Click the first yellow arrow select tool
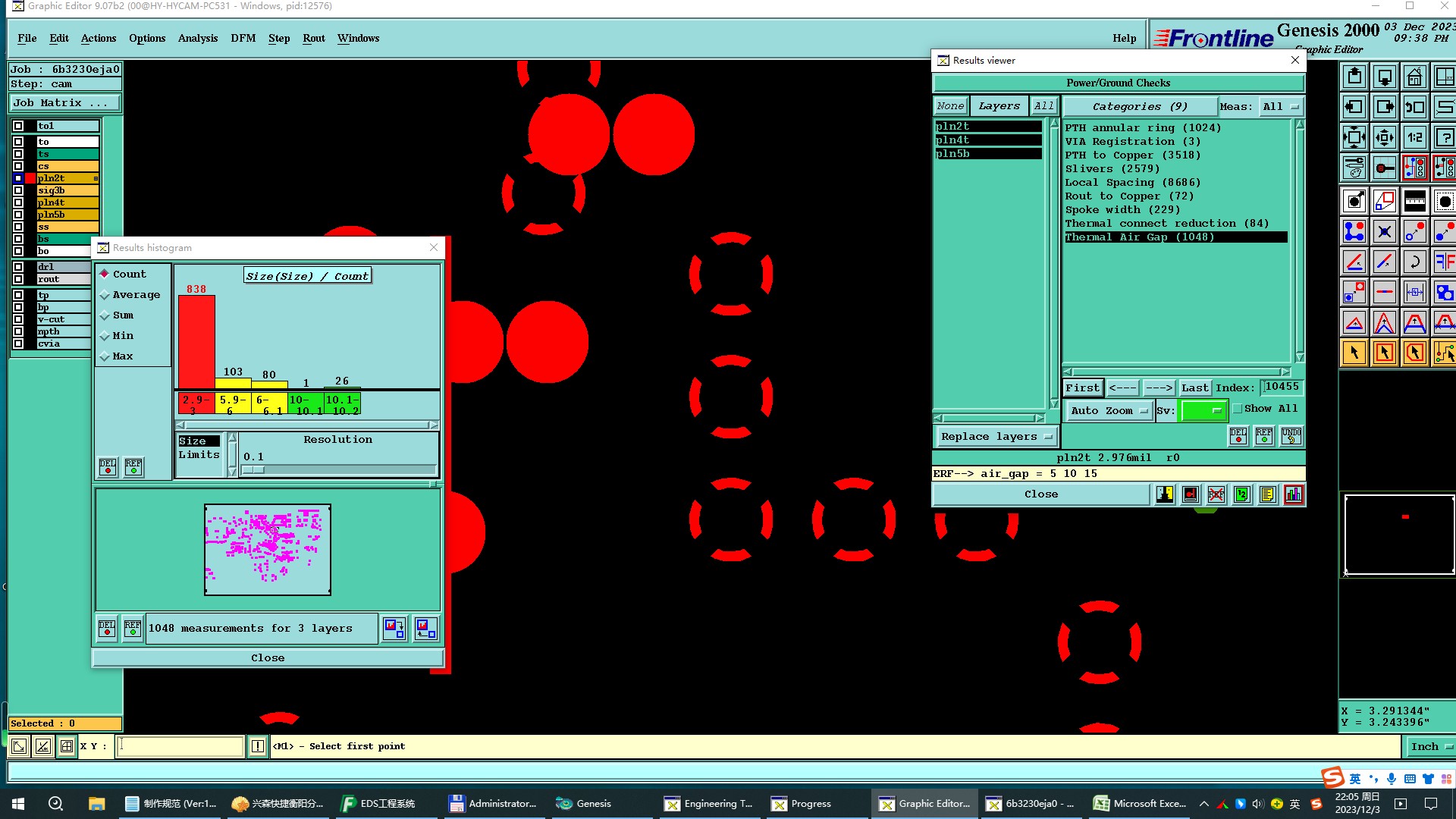The height and width of the screenshot is (819, 1456). (x=1354, y=353)
